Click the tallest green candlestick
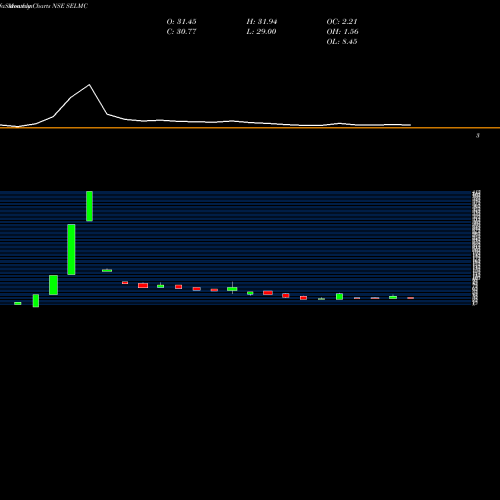The height and width of the screenshot is (500, 500). coord(71,249)
